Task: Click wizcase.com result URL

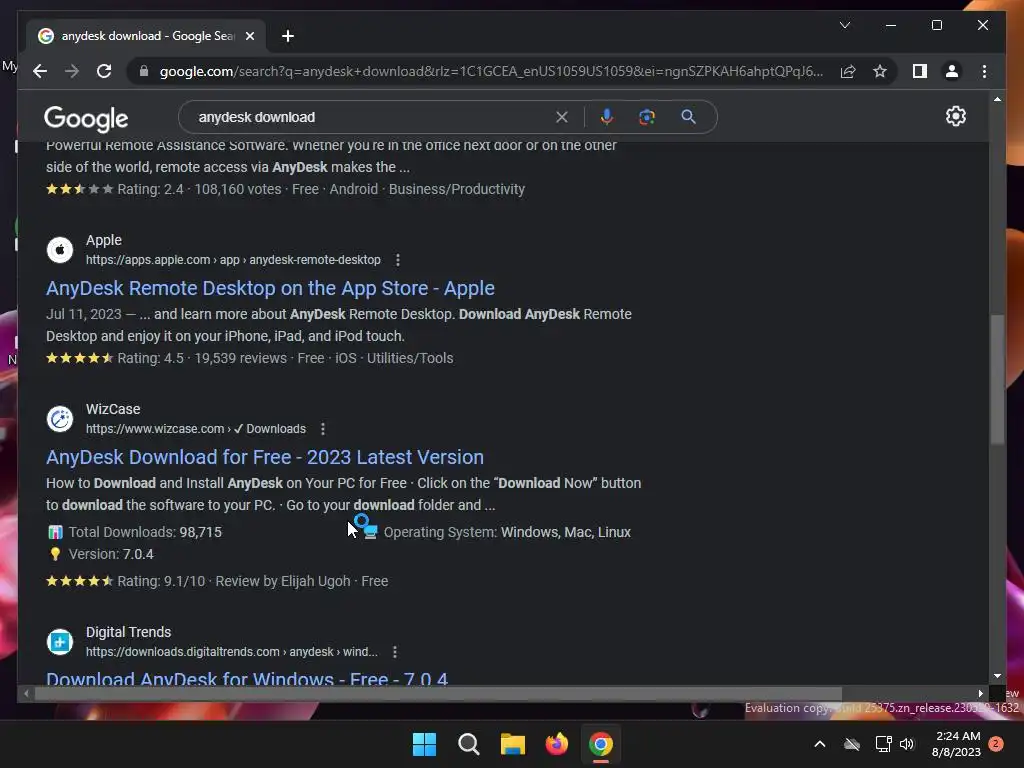Action: coord(196,429)
